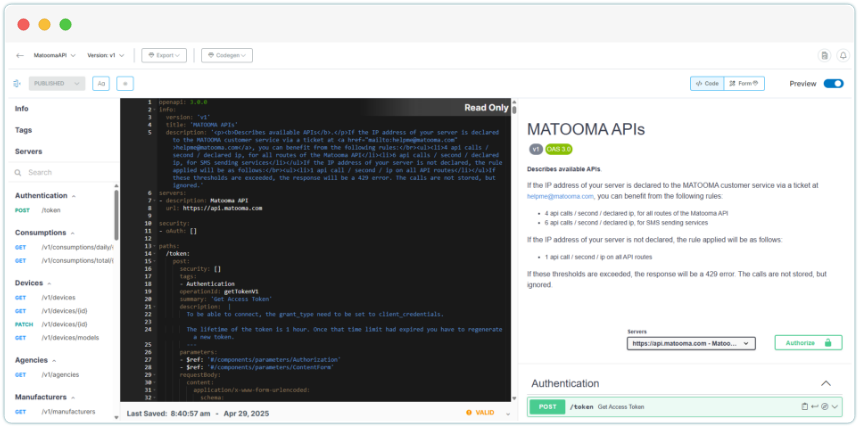Select GET /v1/devices endpoint
The image size is (859, 428).
45,298
